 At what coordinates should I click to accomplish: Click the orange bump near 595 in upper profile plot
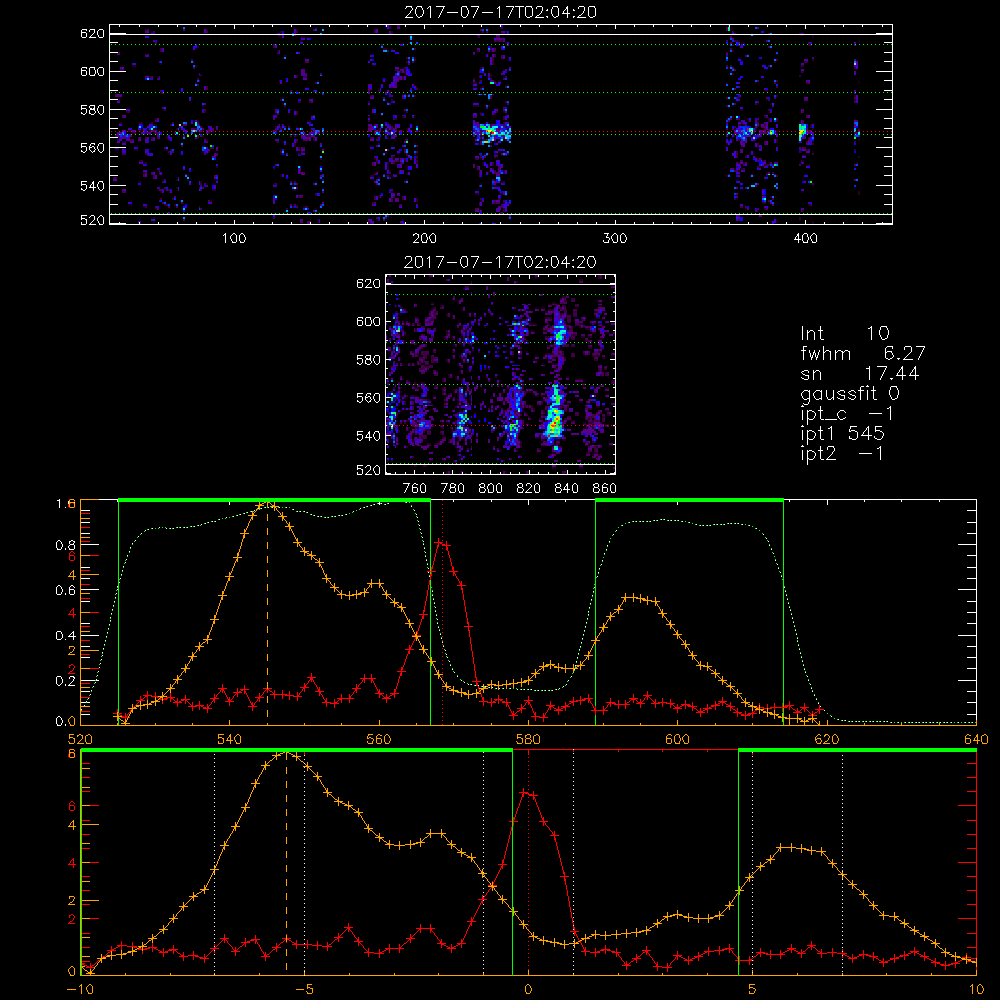tap(634, 598)
